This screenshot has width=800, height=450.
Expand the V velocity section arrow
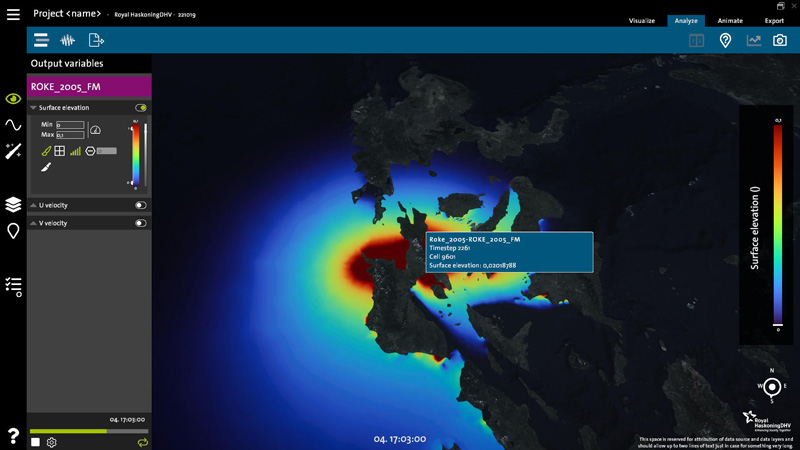tap(33, 223)
